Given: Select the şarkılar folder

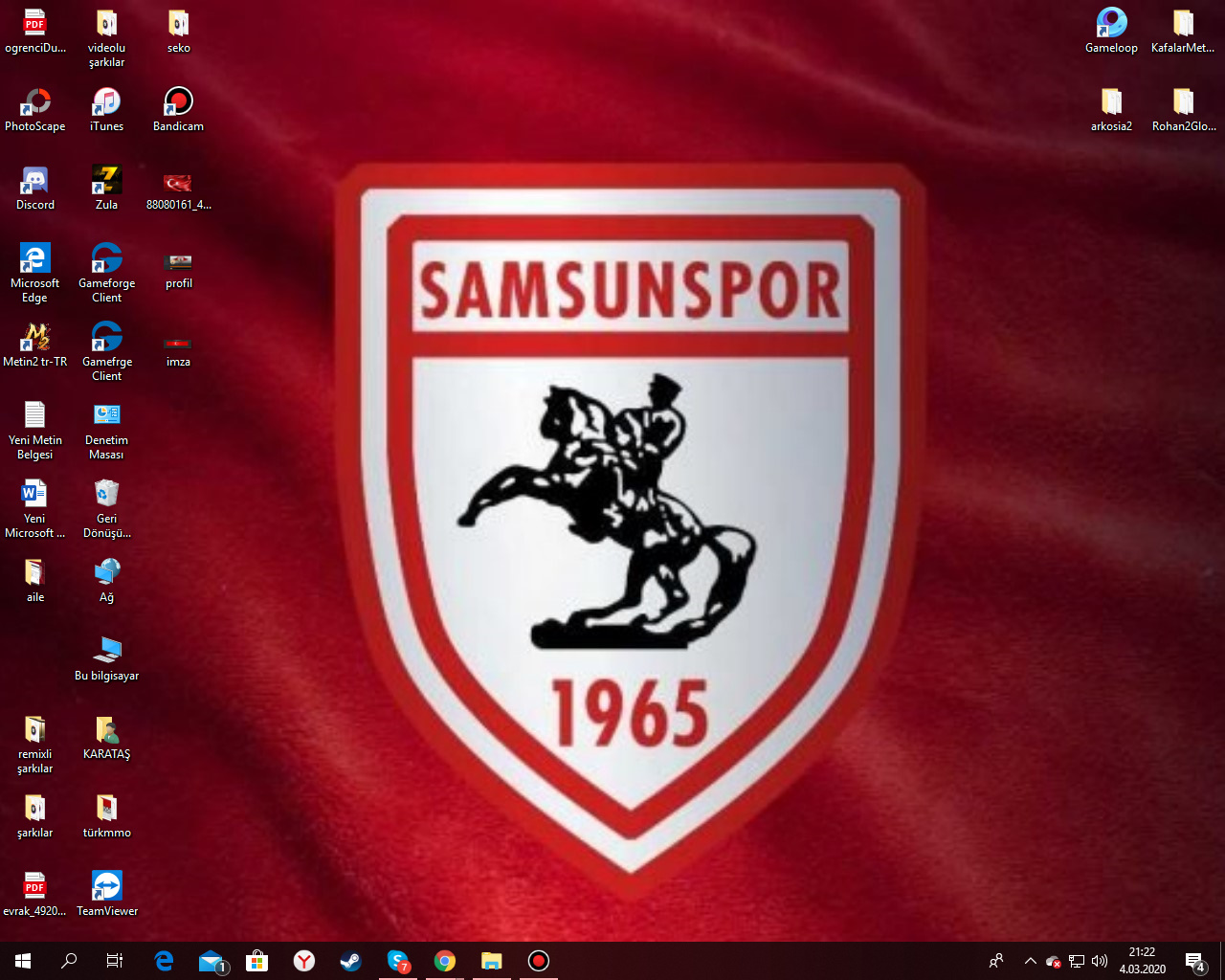Looking at the screenshot, I should (35, 816).
